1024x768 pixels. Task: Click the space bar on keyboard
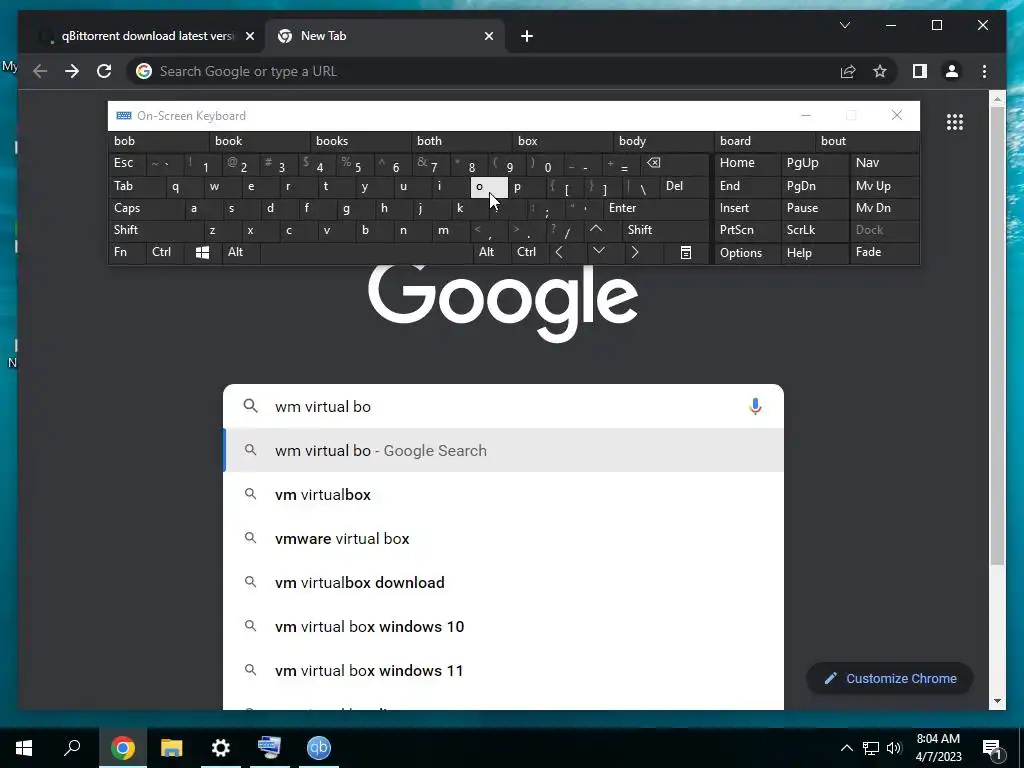[366, 252]
